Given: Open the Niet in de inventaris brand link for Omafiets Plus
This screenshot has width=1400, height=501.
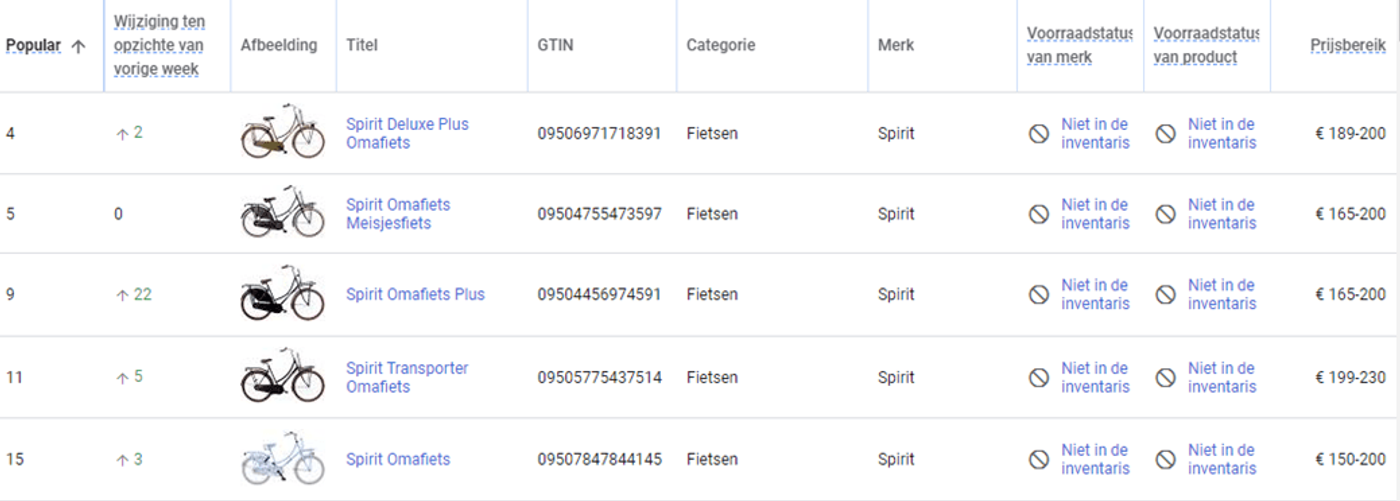Looking at the screenshot, I should pyautogui.click(x=1095, y=294).
